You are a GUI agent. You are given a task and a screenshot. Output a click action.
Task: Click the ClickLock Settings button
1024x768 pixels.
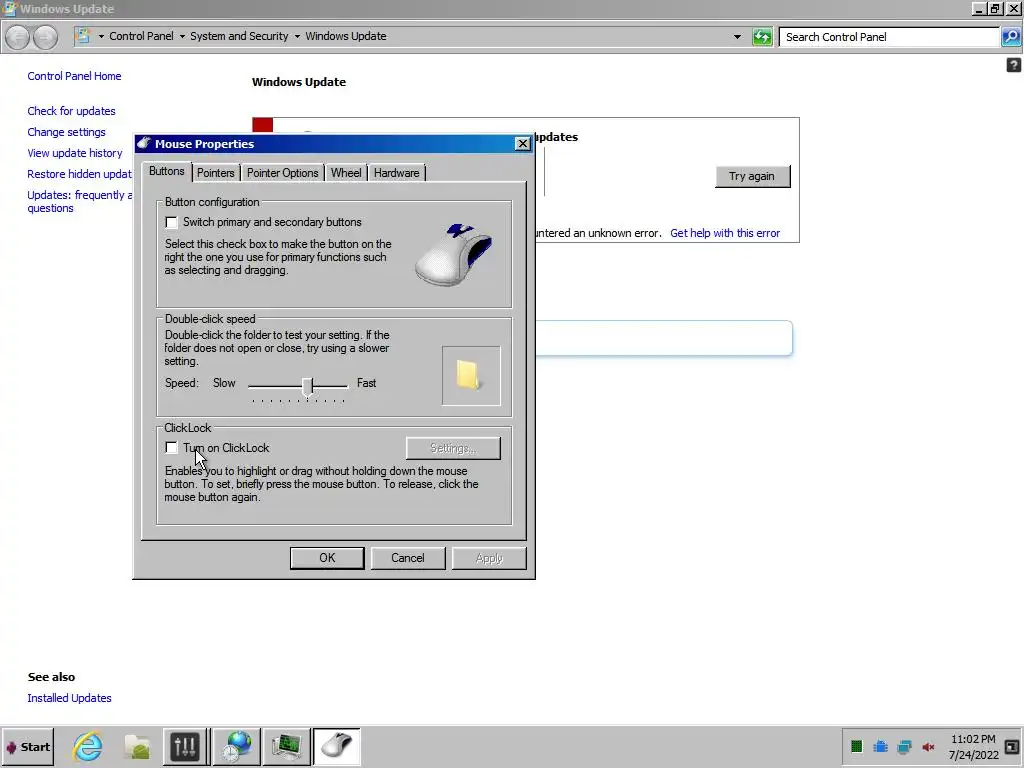click(x=453, y=448)
